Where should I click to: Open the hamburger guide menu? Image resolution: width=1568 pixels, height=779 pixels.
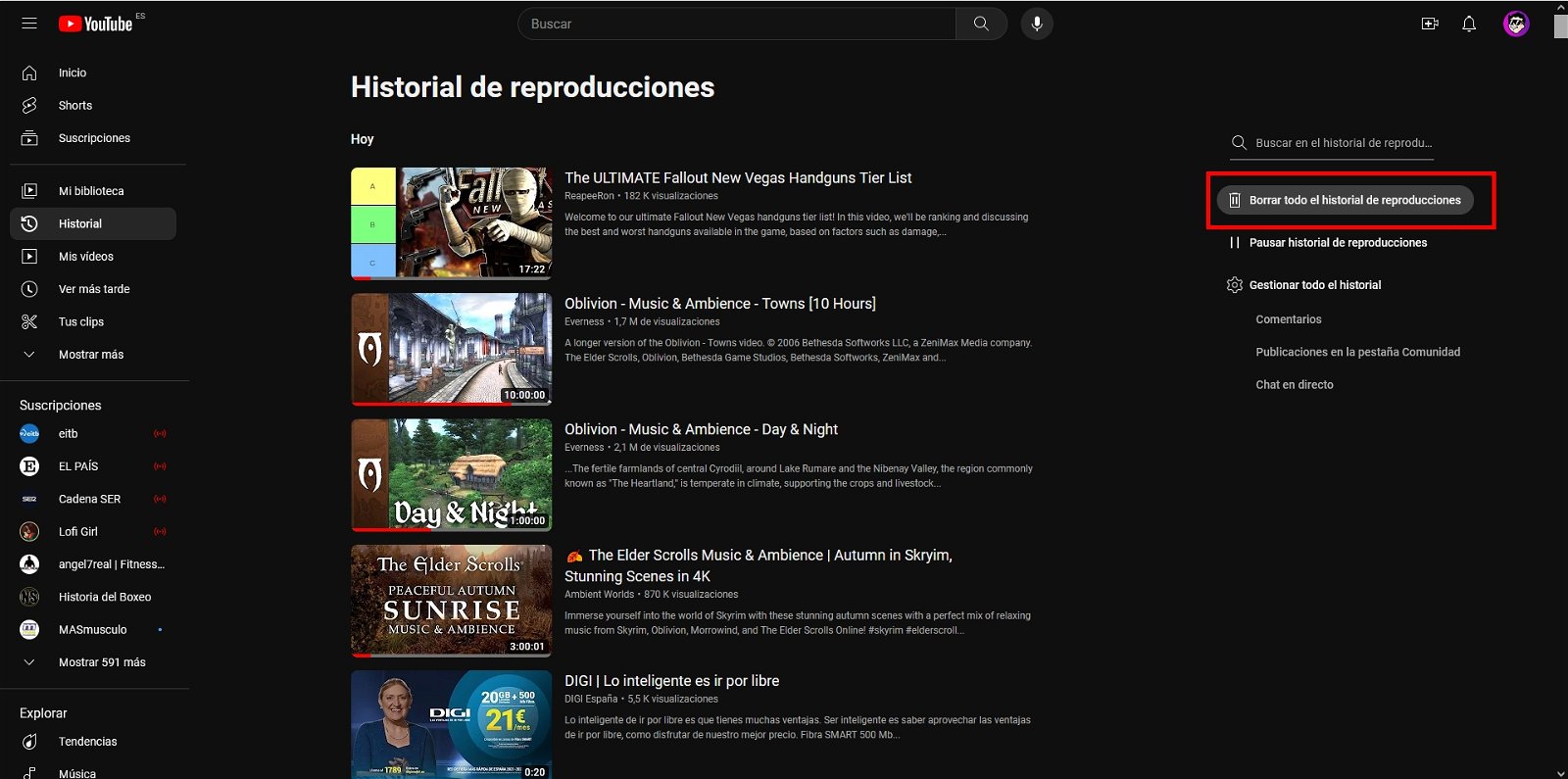pyautogui.click(x=29, y=24)
